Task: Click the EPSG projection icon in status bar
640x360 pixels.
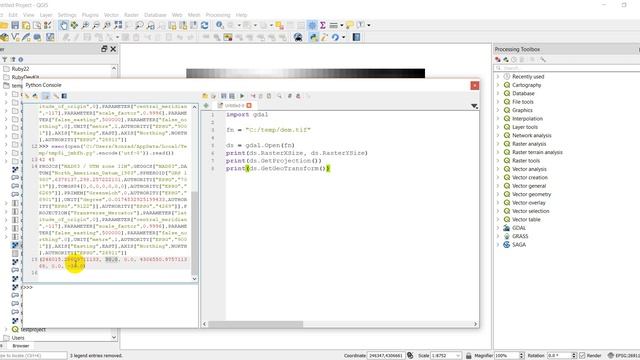Action: (x=611, y=356)
